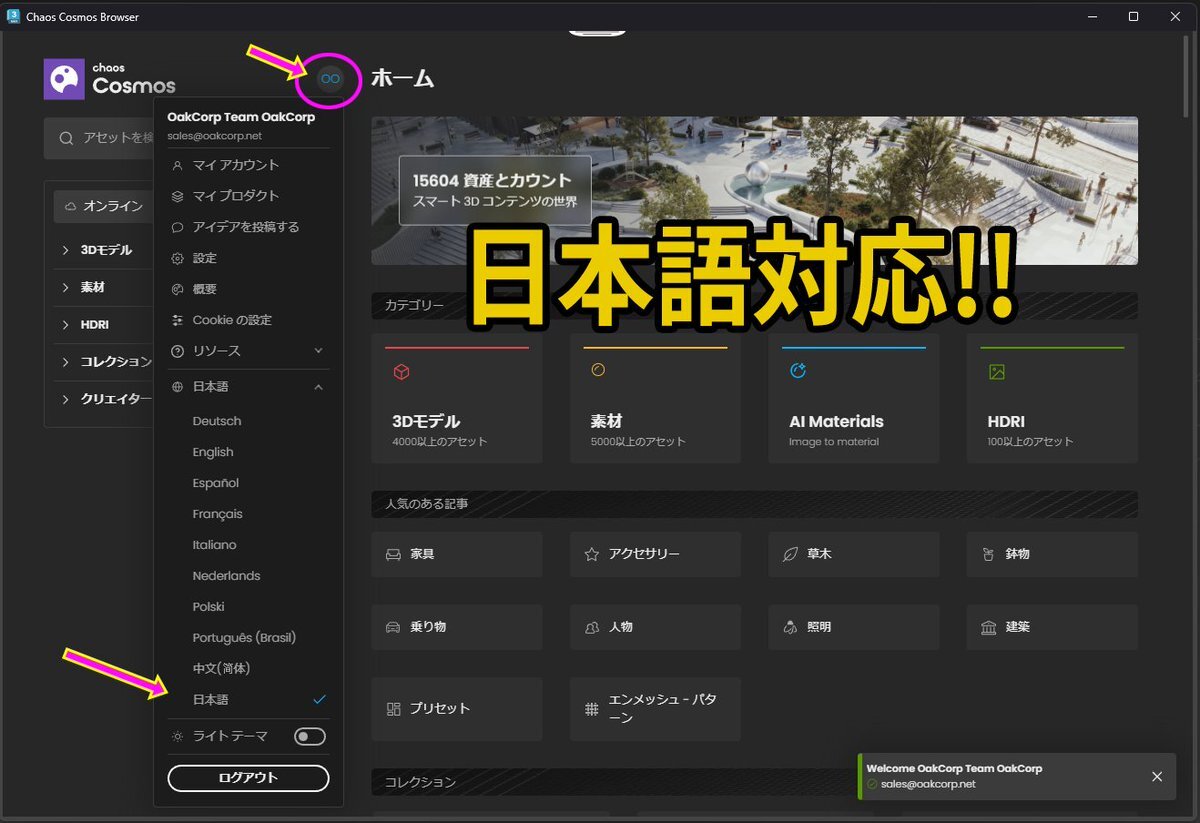Expand the クリエイター tree item
Viewport: 1200px width, 823px height.
coord(66,399)
